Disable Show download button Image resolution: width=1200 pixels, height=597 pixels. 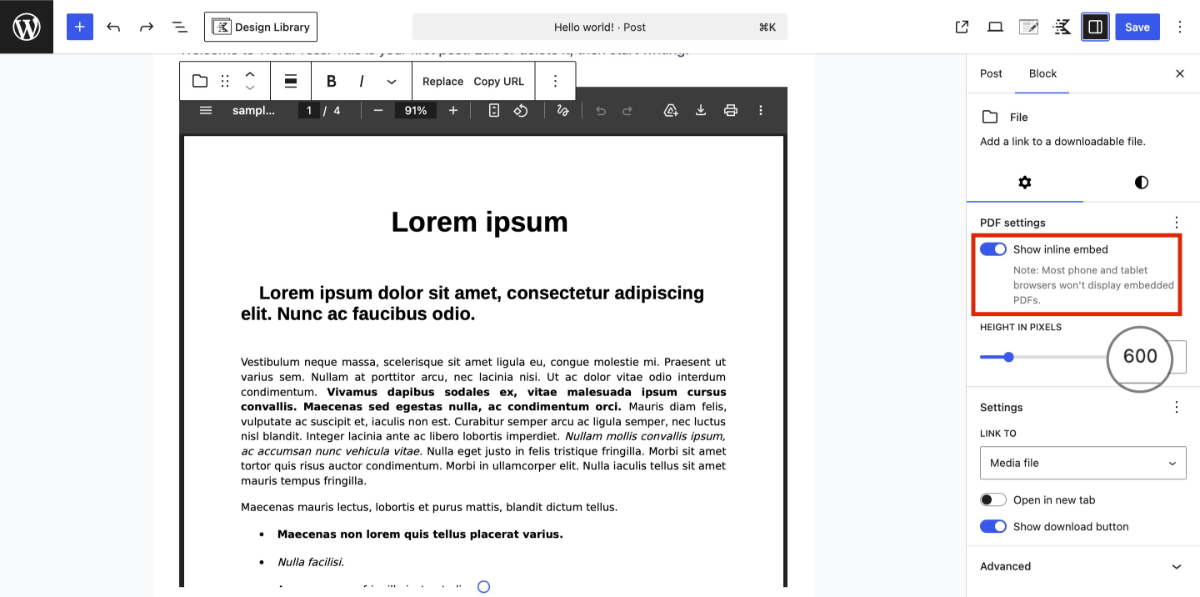tap(993, 527)
